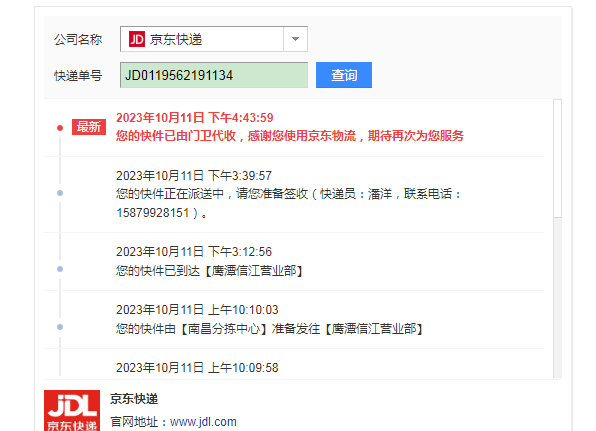This screenshot has height=431, width=596.
Task: Click the red latest timeline dot
Action: coord(60,128)
